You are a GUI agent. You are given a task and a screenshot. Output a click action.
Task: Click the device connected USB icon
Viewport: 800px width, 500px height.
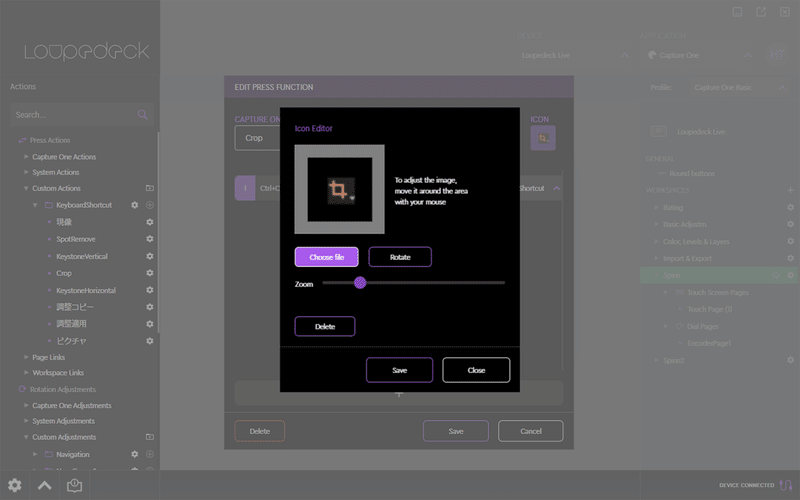(786, 485)
